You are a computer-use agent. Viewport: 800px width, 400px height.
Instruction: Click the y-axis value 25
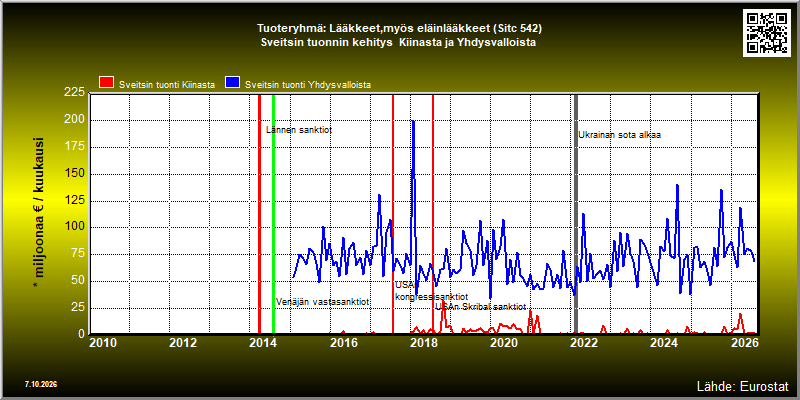pos(78,308)
